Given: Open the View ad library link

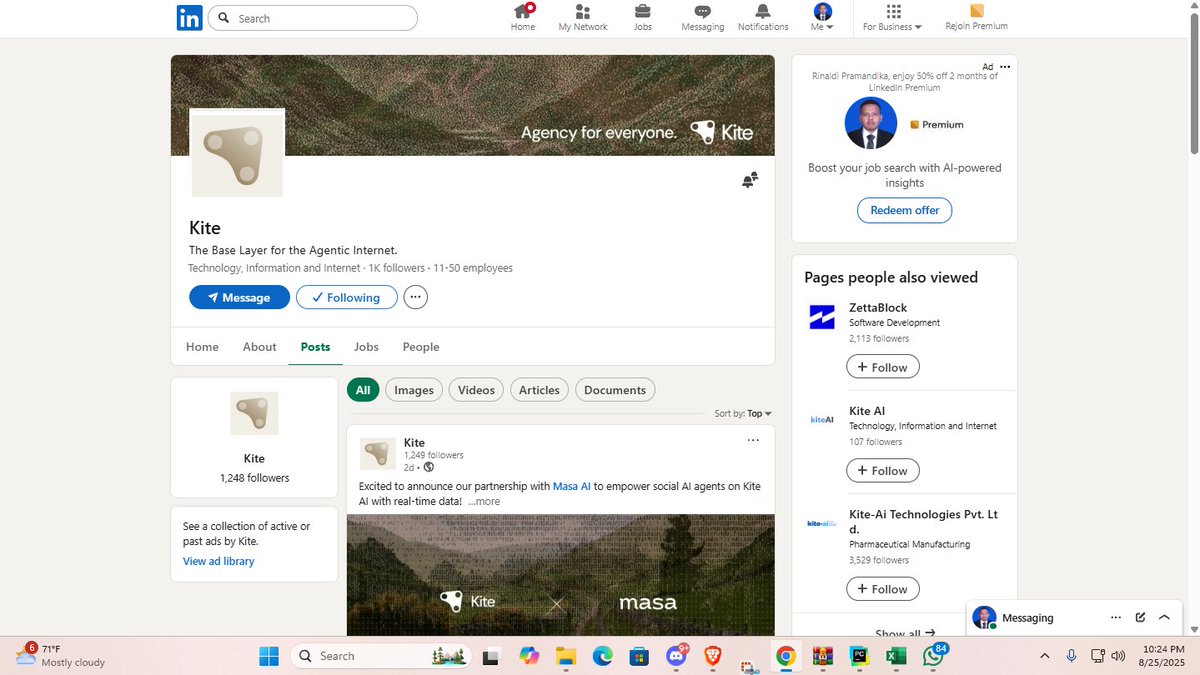Looking at the screenshot, I should tap(218, 561).
